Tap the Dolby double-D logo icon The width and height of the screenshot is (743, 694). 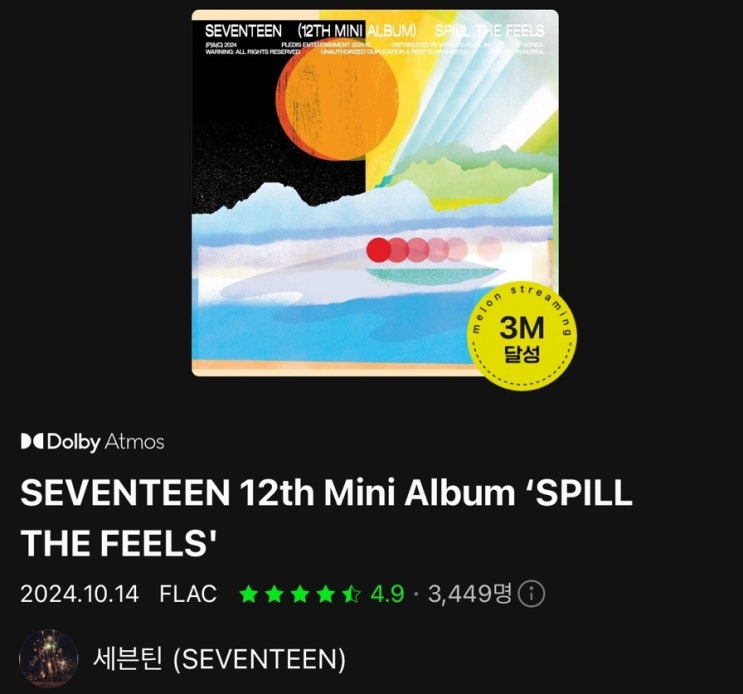32,442
